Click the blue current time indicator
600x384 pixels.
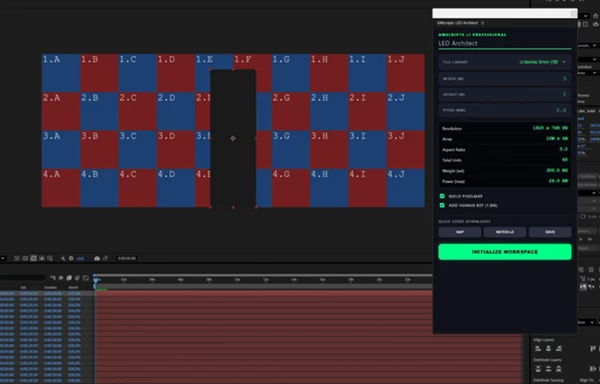96,280
